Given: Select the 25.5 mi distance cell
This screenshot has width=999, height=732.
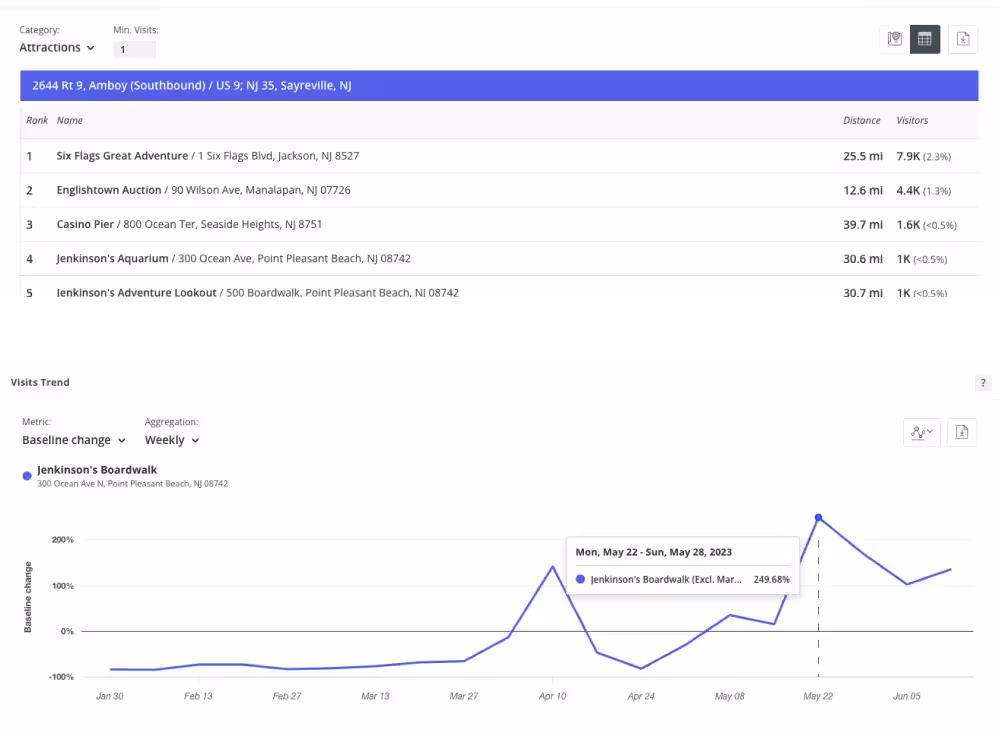Looking at the screenshot, I should [x=863, y=156].
